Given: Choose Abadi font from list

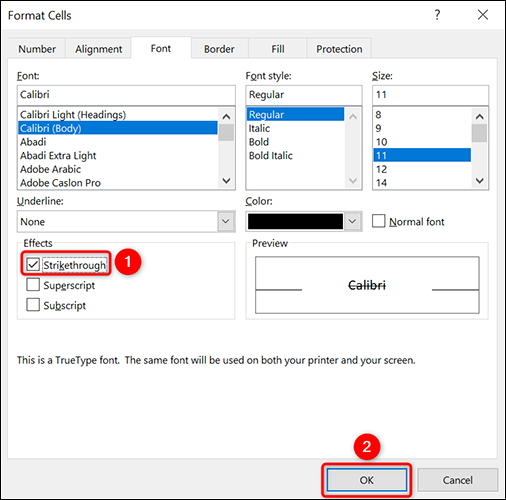Looking at the screenshot, I should (x=118, y=142).
